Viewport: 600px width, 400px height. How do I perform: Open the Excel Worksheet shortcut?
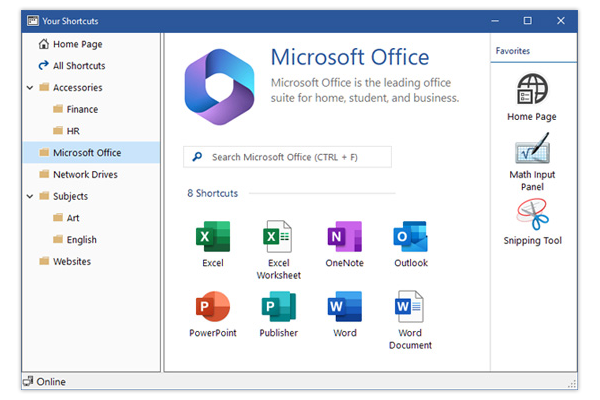(x=278, y=237)
